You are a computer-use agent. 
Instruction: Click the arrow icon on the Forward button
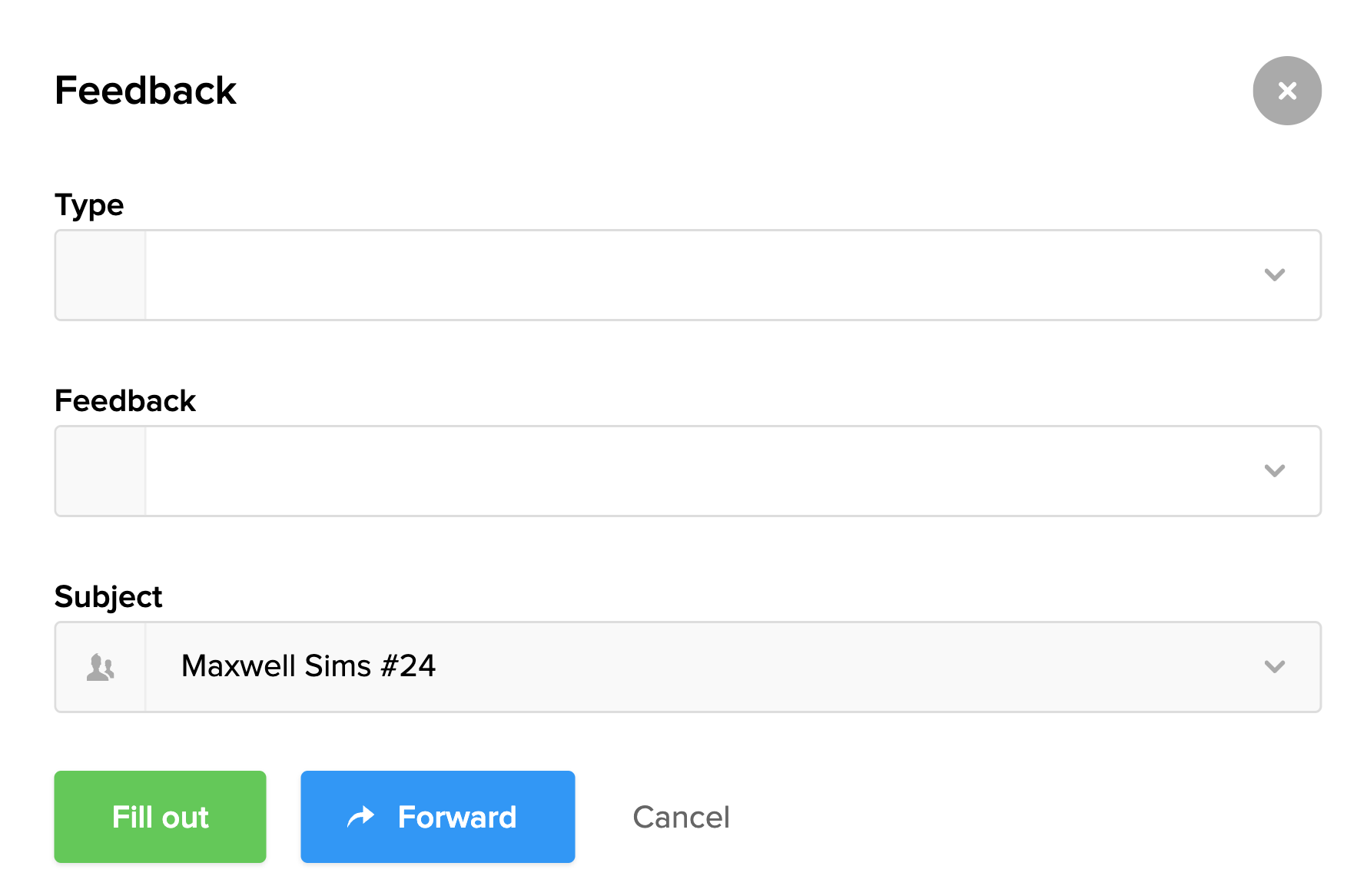(x=360, y=817)
